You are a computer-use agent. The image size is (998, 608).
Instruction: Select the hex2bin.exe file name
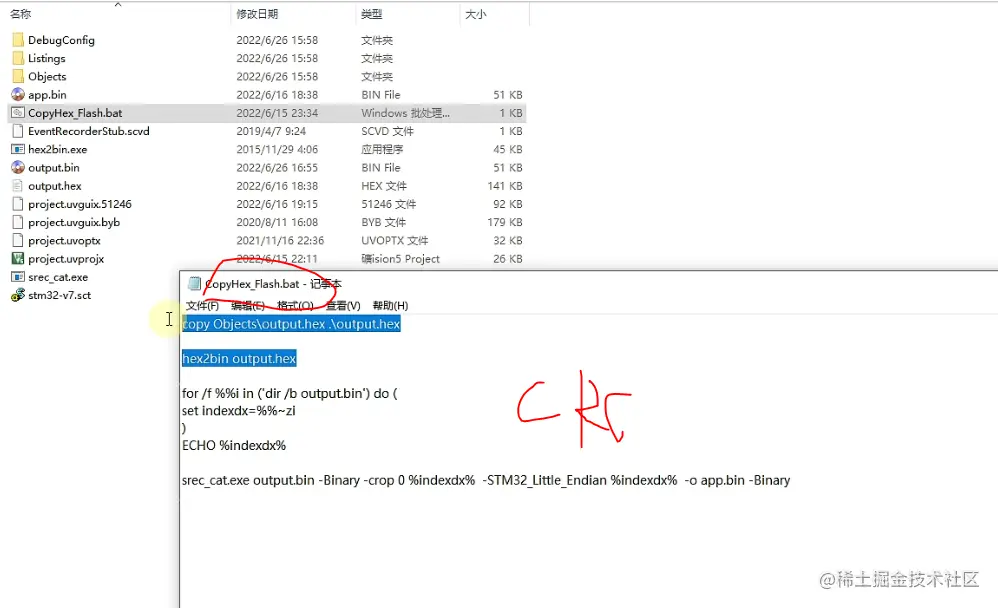point(57,150)
